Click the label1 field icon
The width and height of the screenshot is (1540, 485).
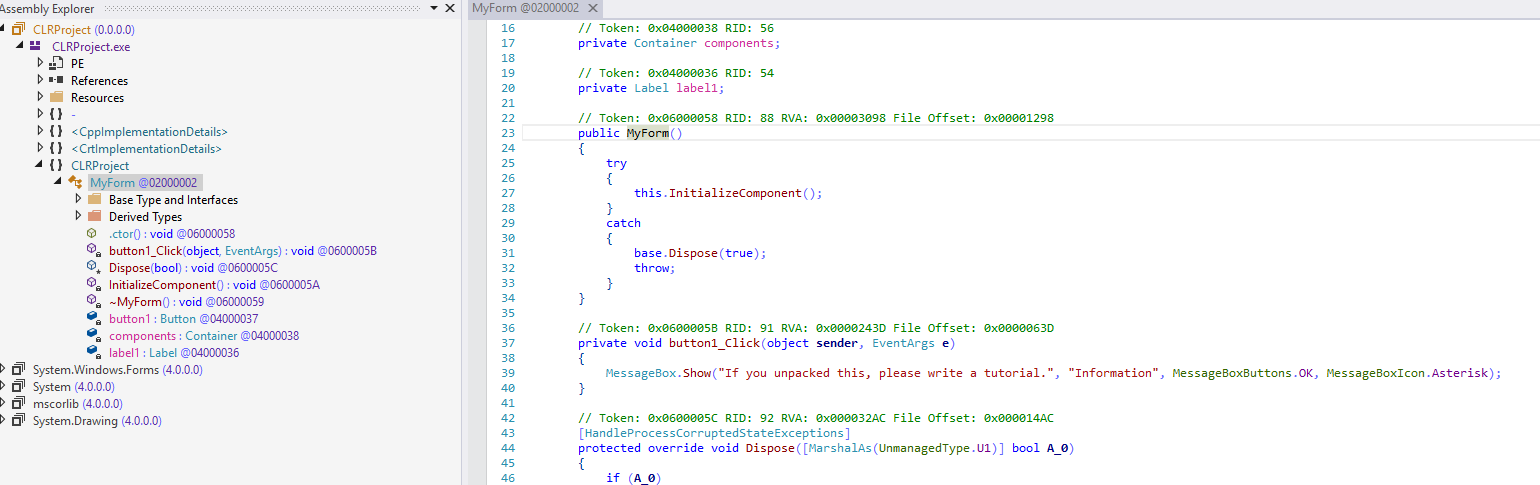[93, 353]
